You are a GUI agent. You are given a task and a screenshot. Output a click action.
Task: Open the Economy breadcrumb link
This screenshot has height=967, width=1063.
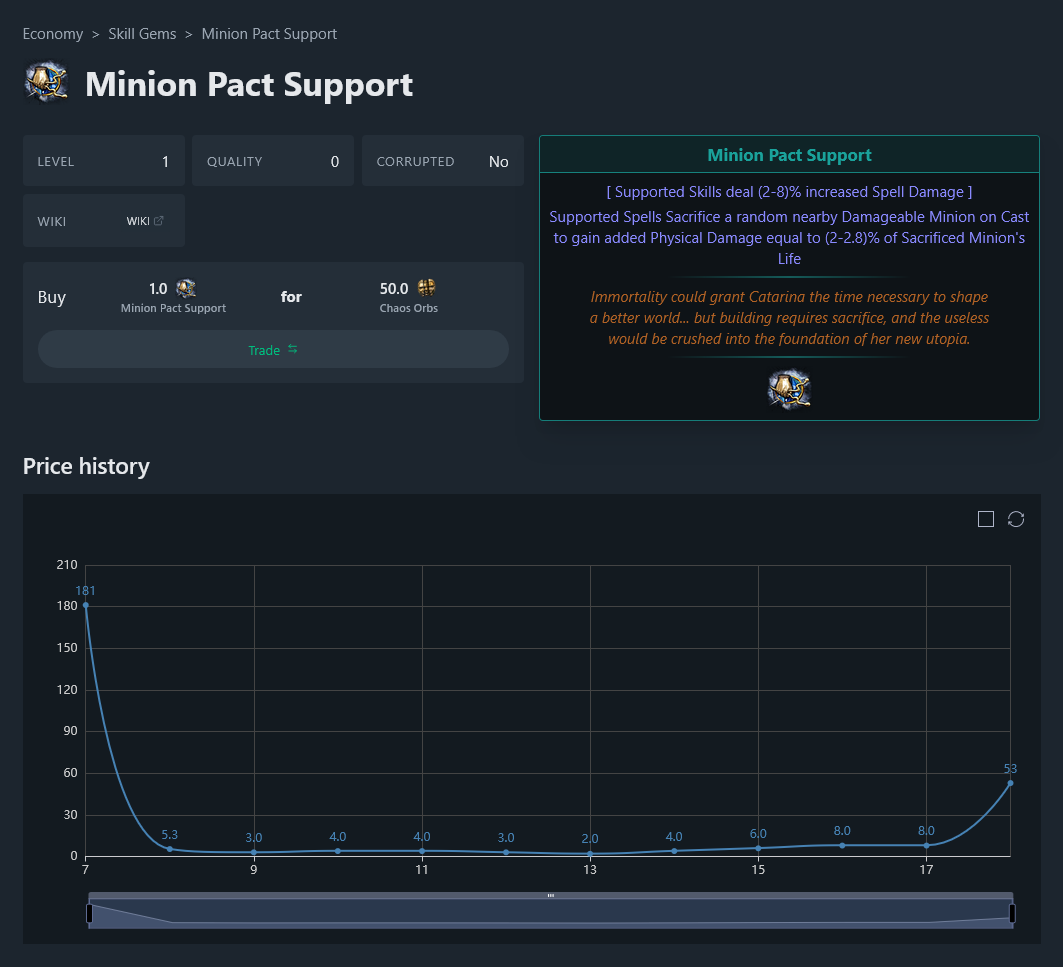pos(53,34)
